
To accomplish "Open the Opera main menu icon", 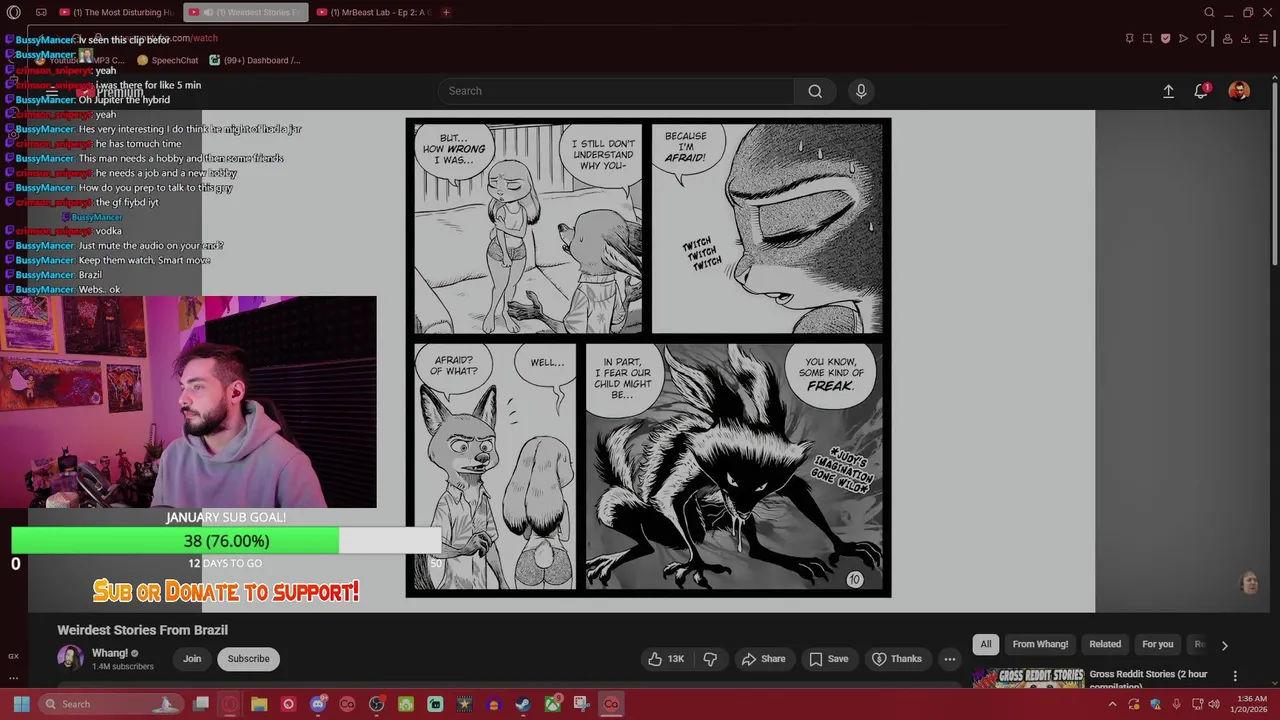I will coord(13,12).
